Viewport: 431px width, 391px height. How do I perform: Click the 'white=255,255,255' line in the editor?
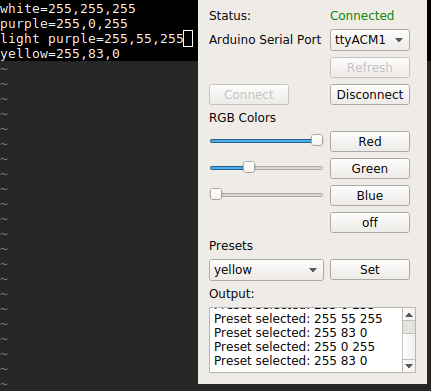coord(68,8)
